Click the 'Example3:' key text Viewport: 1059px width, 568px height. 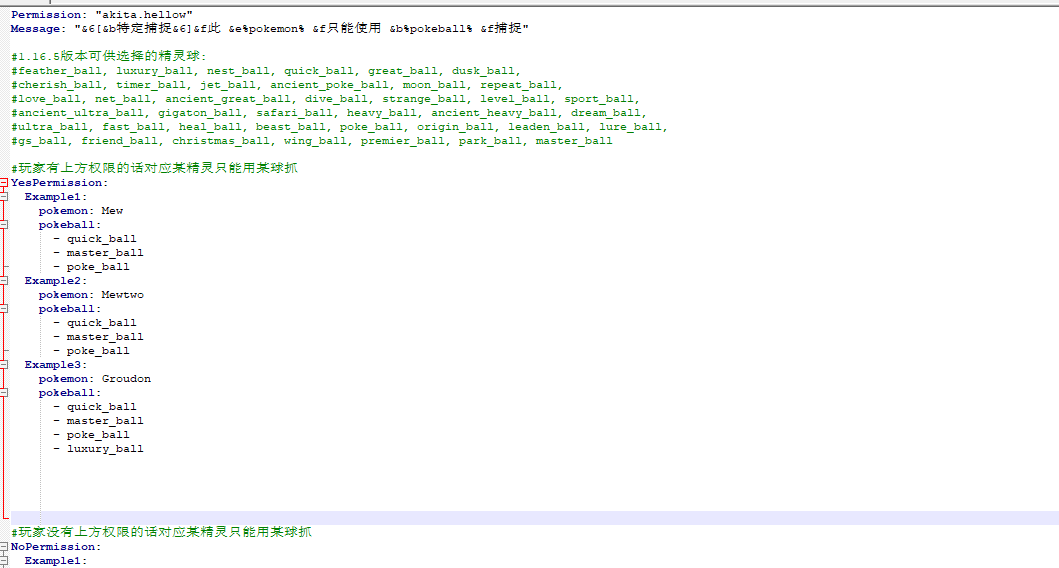click(56, 365)
